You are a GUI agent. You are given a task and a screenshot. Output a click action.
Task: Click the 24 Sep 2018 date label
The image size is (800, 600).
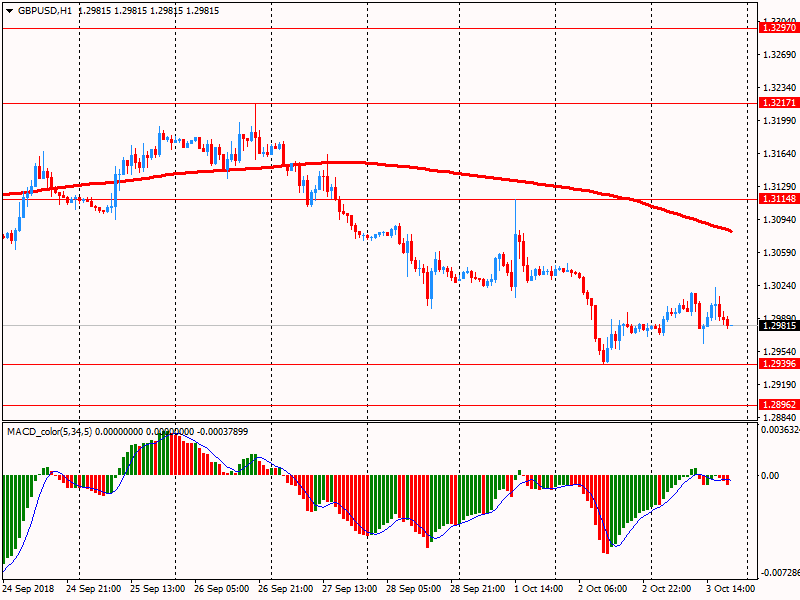point(28,589)
